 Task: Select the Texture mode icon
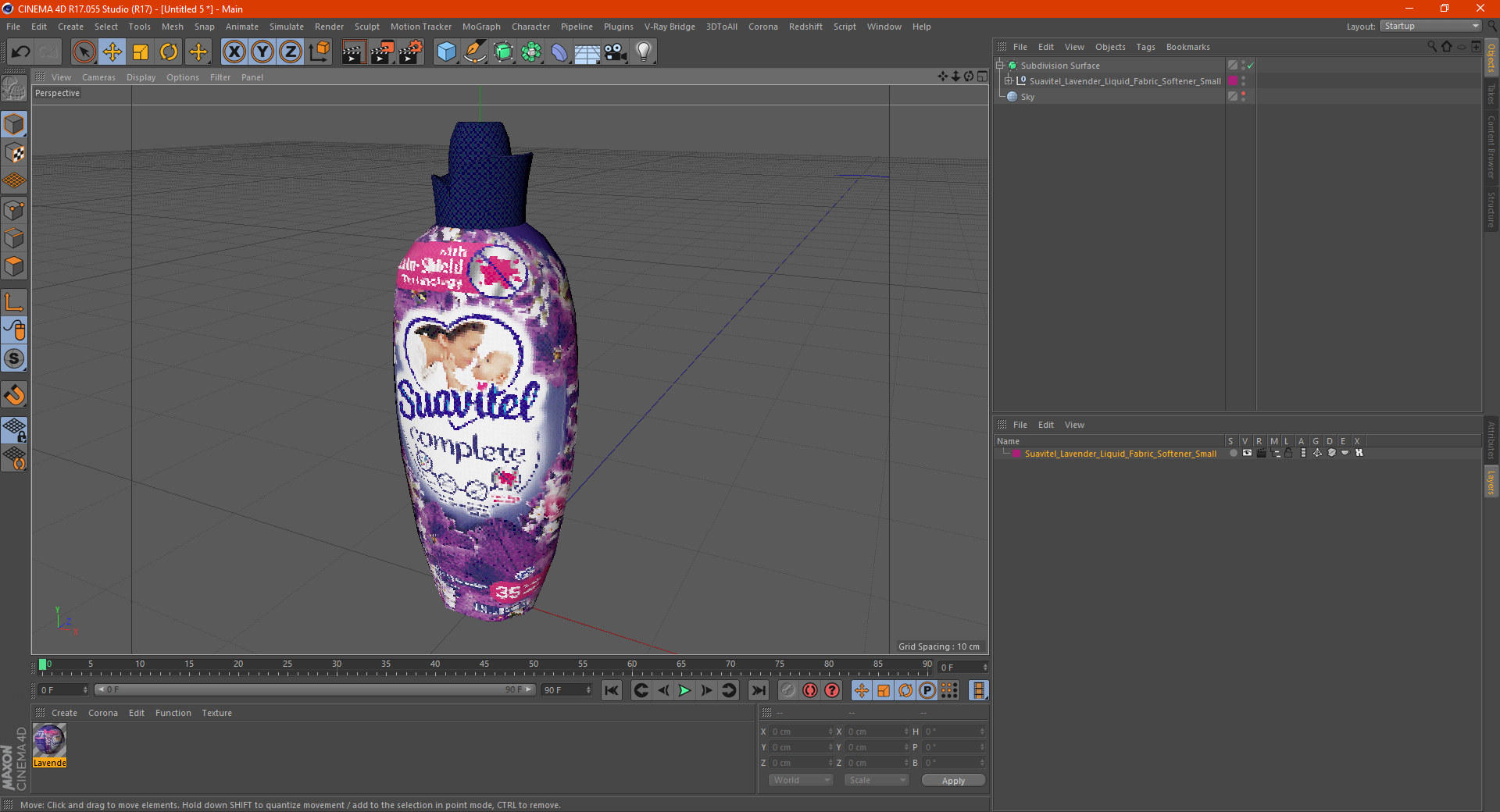click(x=14, y=153)
